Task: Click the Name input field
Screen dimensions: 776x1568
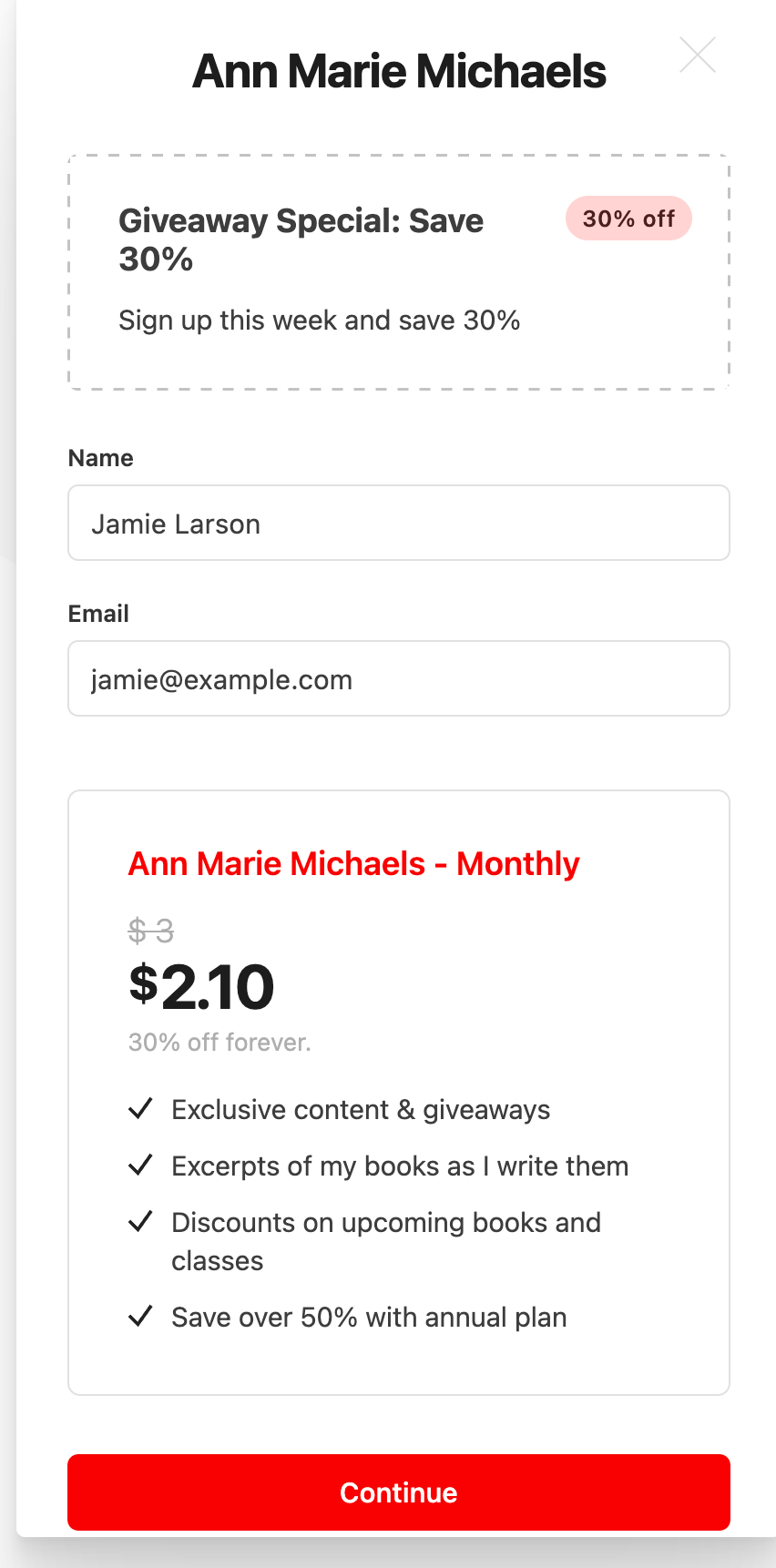Action: (x=399, y=524)
